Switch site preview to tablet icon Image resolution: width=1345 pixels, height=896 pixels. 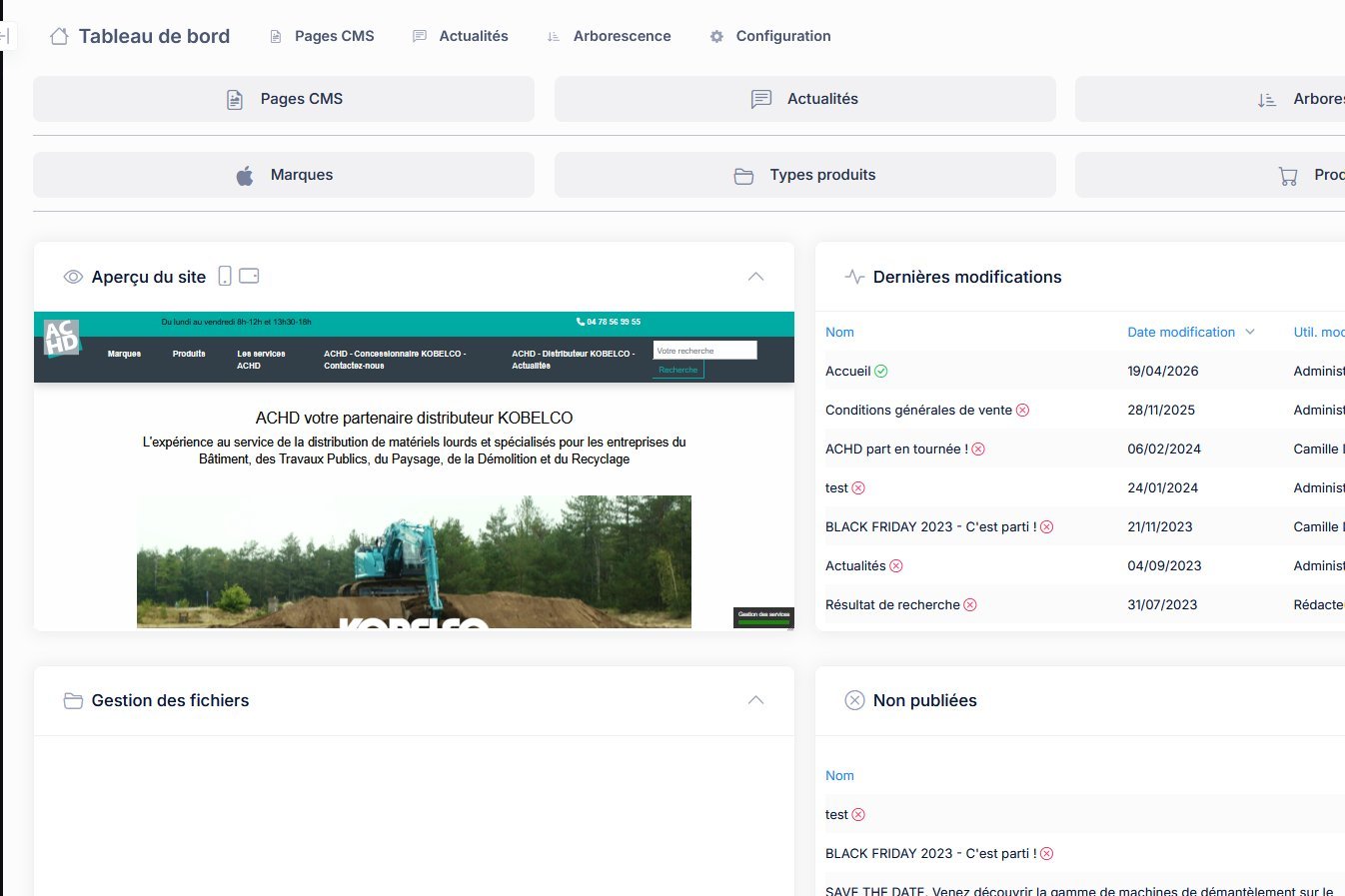[249, 276]
